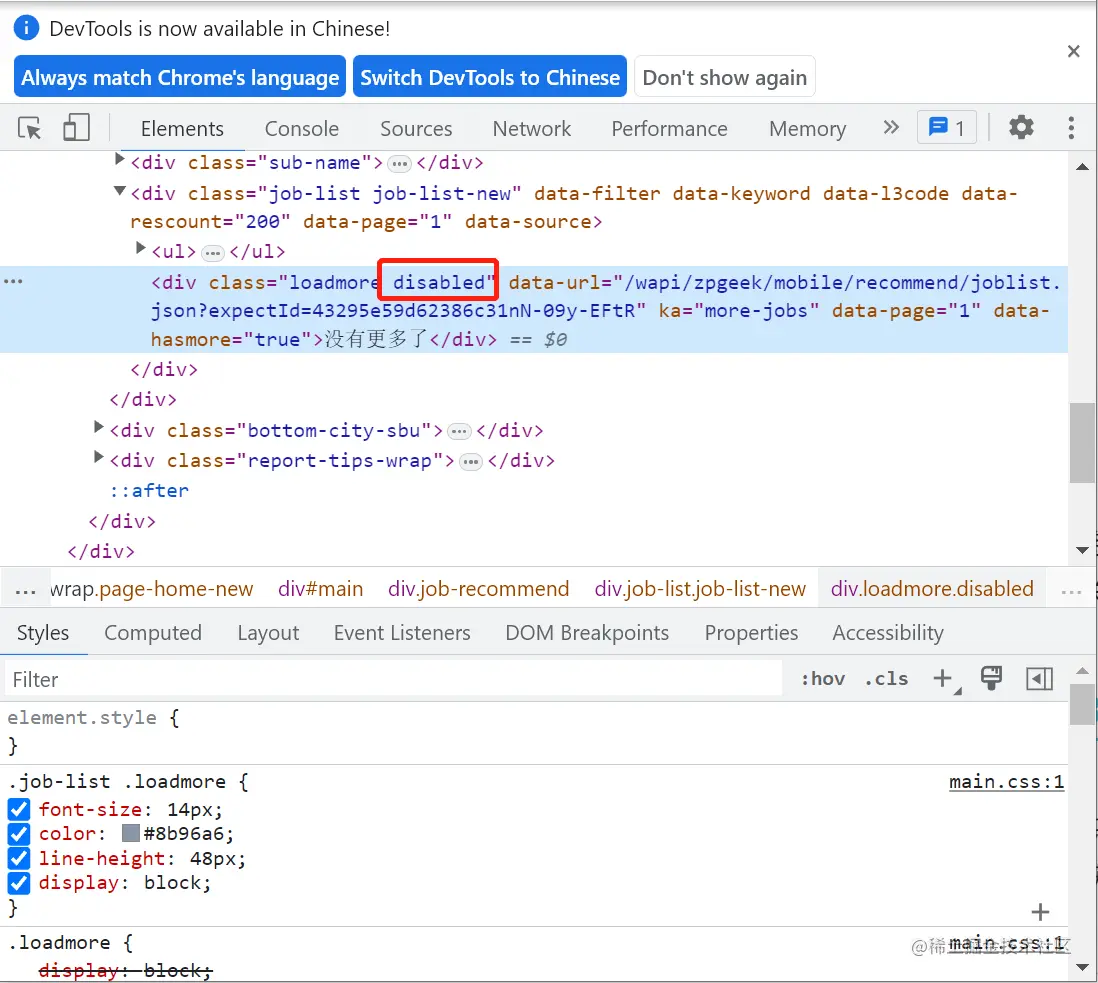Dock DevTools using the dock side icon
Image resolution: width=1098 pixels, height=983 pixels.
pyautogui.click(x=1039, y=679)
